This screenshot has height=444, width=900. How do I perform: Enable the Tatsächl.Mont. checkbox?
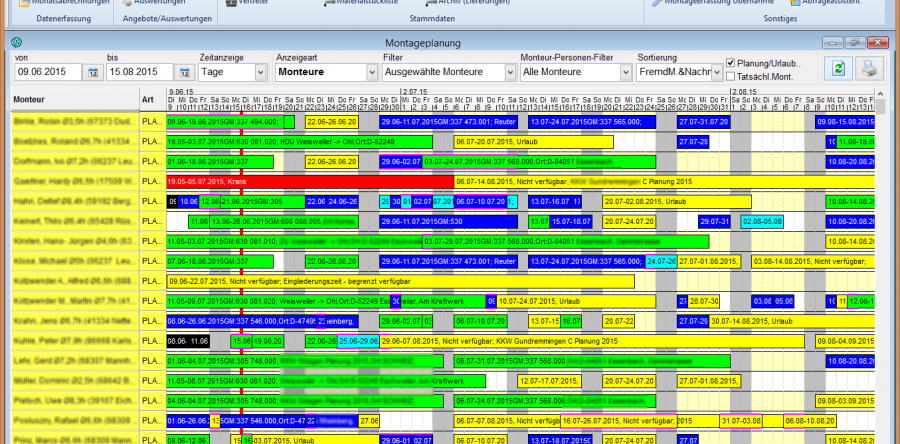pos(731,77)
